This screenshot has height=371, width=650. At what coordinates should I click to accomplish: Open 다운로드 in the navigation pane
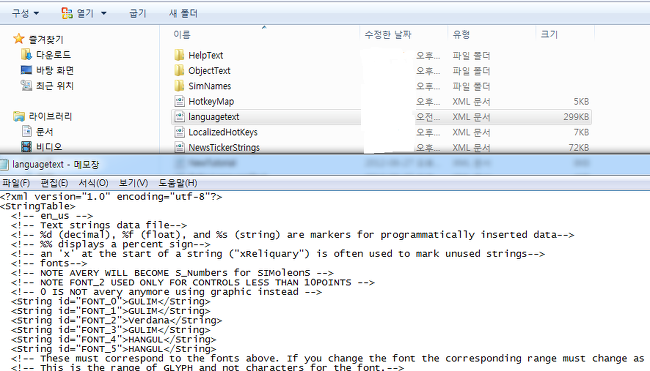click(x=53, y=54)
